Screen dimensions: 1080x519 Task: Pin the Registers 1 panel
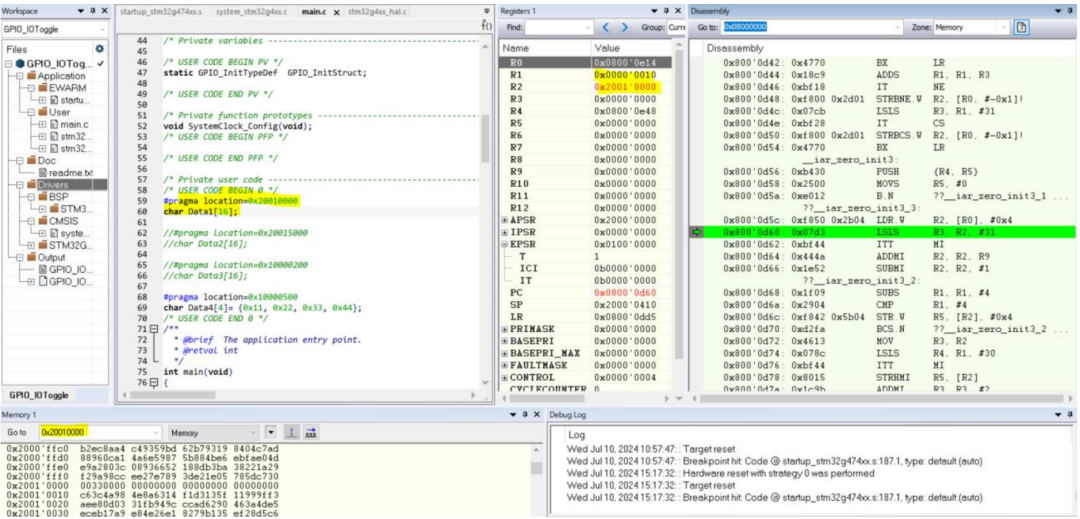coord(665,12)
